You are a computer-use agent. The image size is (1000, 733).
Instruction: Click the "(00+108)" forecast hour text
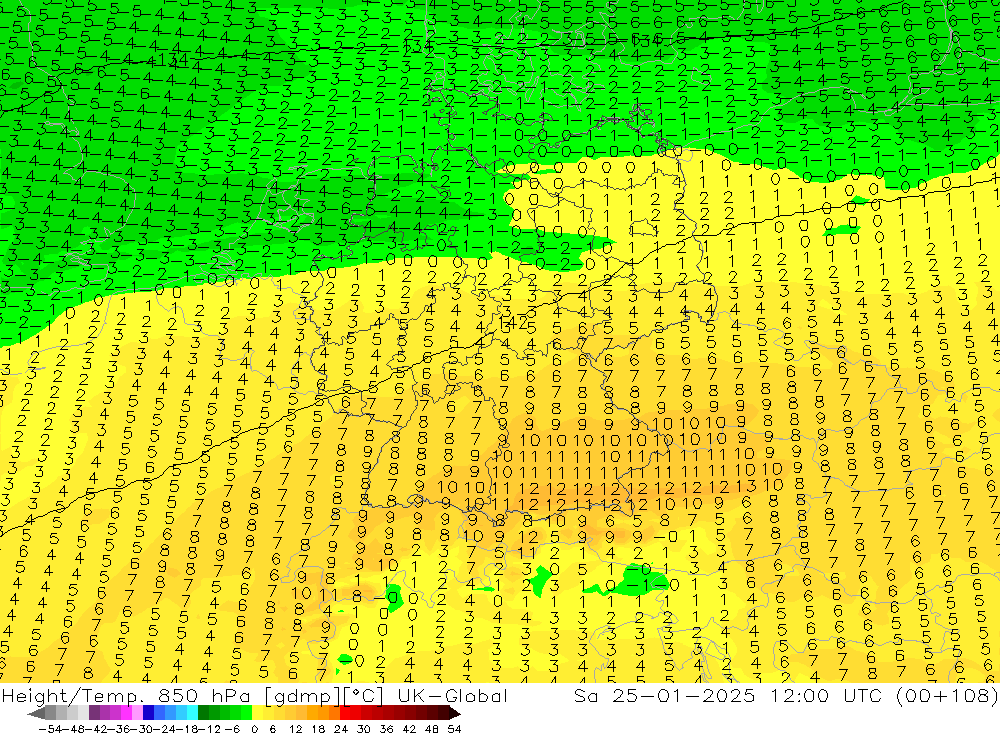[947, 695]
